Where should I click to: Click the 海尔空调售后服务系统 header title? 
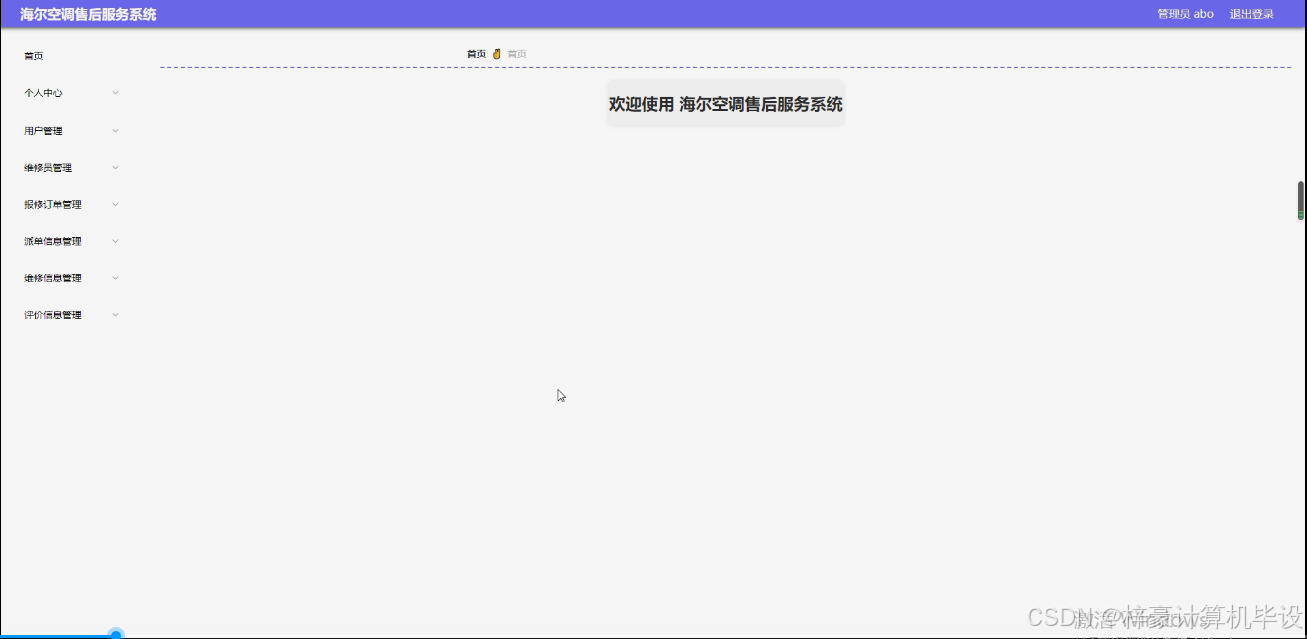tap(88, 14)
